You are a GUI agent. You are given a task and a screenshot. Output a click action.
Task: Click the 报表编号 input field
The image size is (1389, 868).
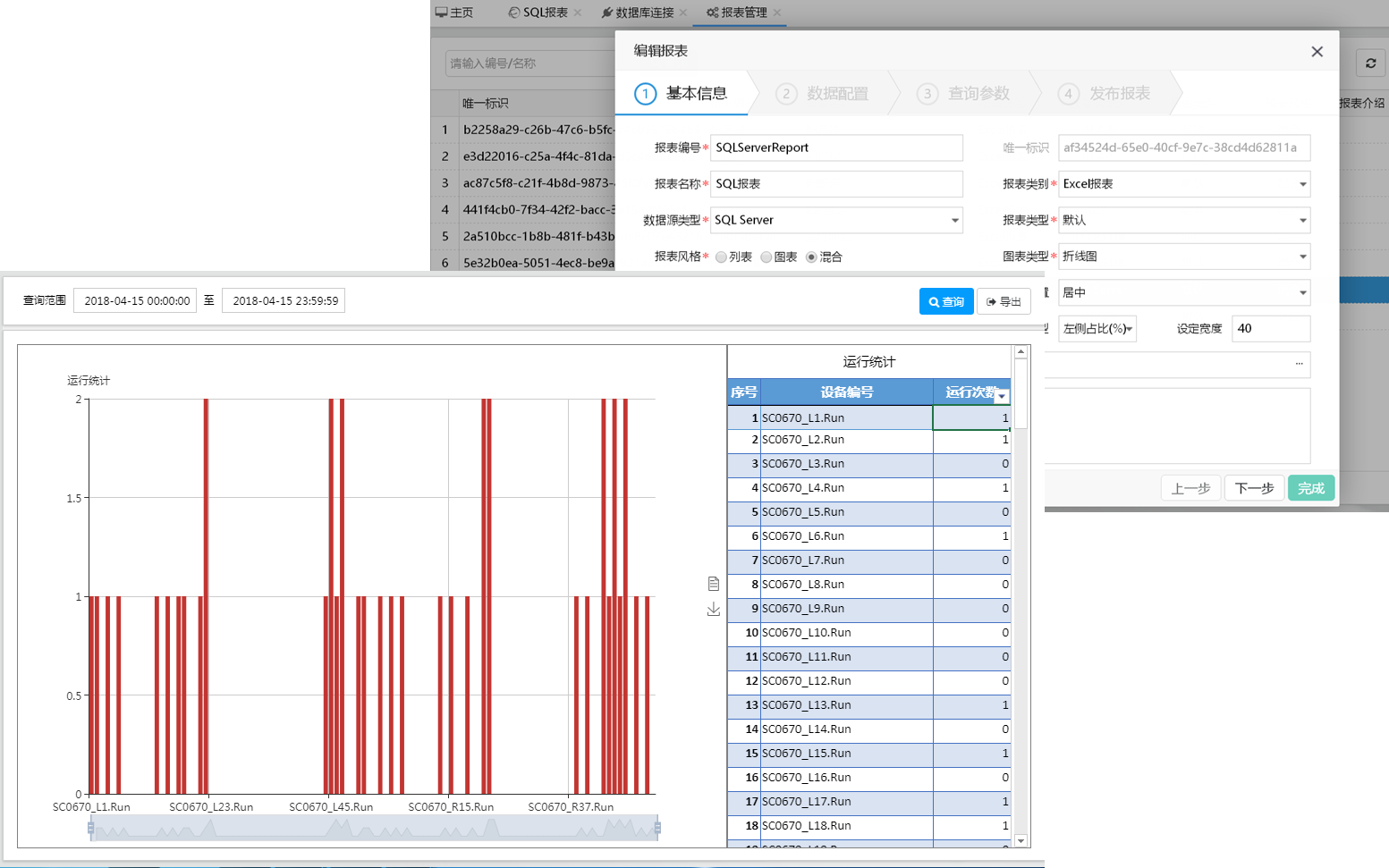[x=836, y=147]
